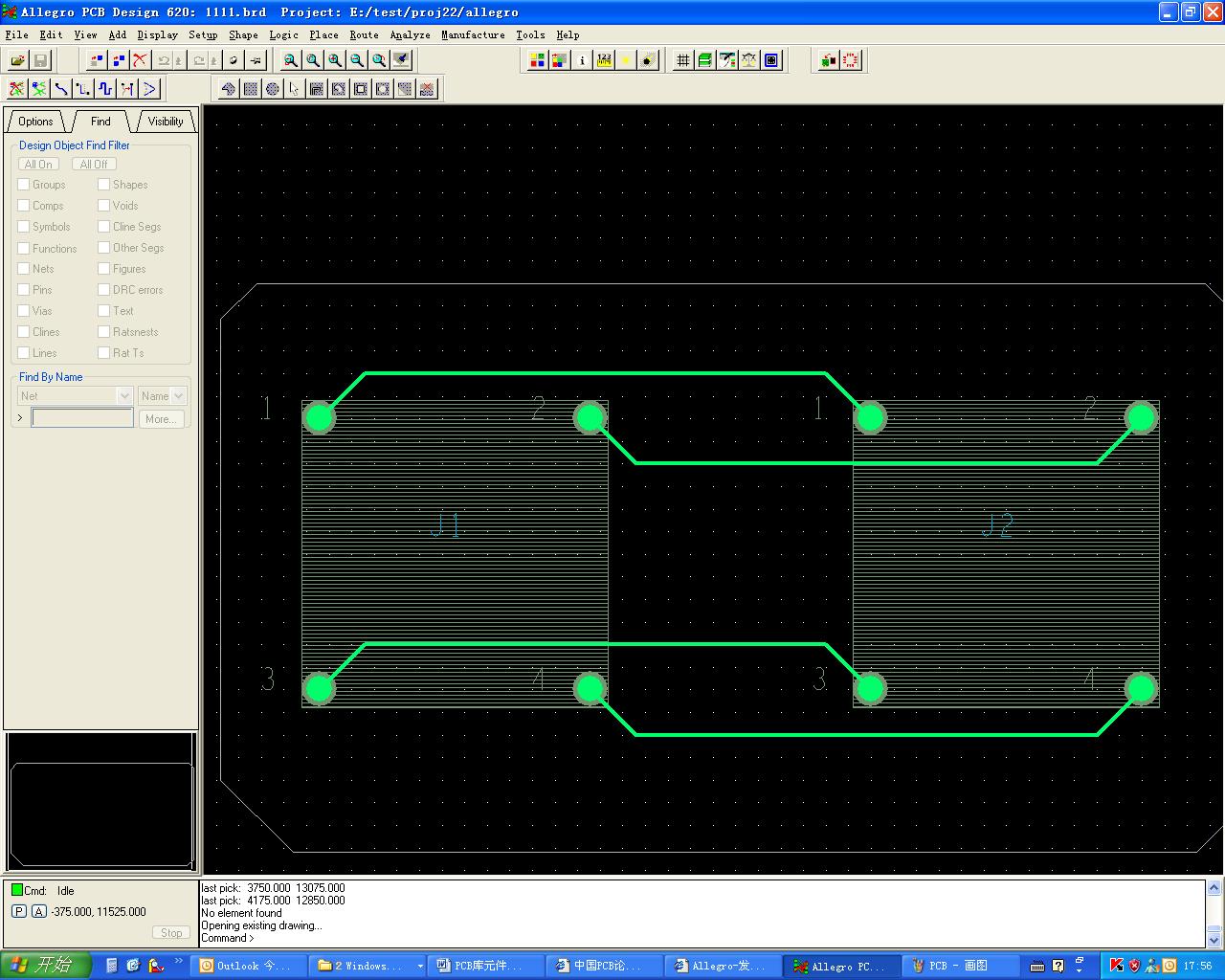Click the Grid toggle hash icon

click(x=682, y=60)
